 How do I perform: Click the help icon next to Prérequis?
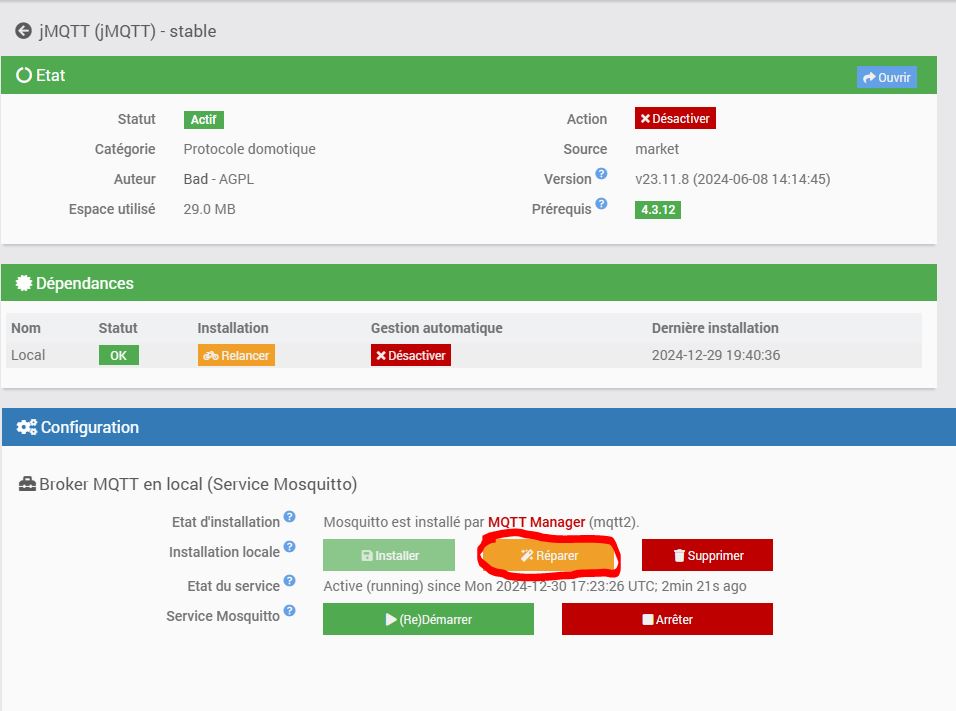tap(601, 204)
